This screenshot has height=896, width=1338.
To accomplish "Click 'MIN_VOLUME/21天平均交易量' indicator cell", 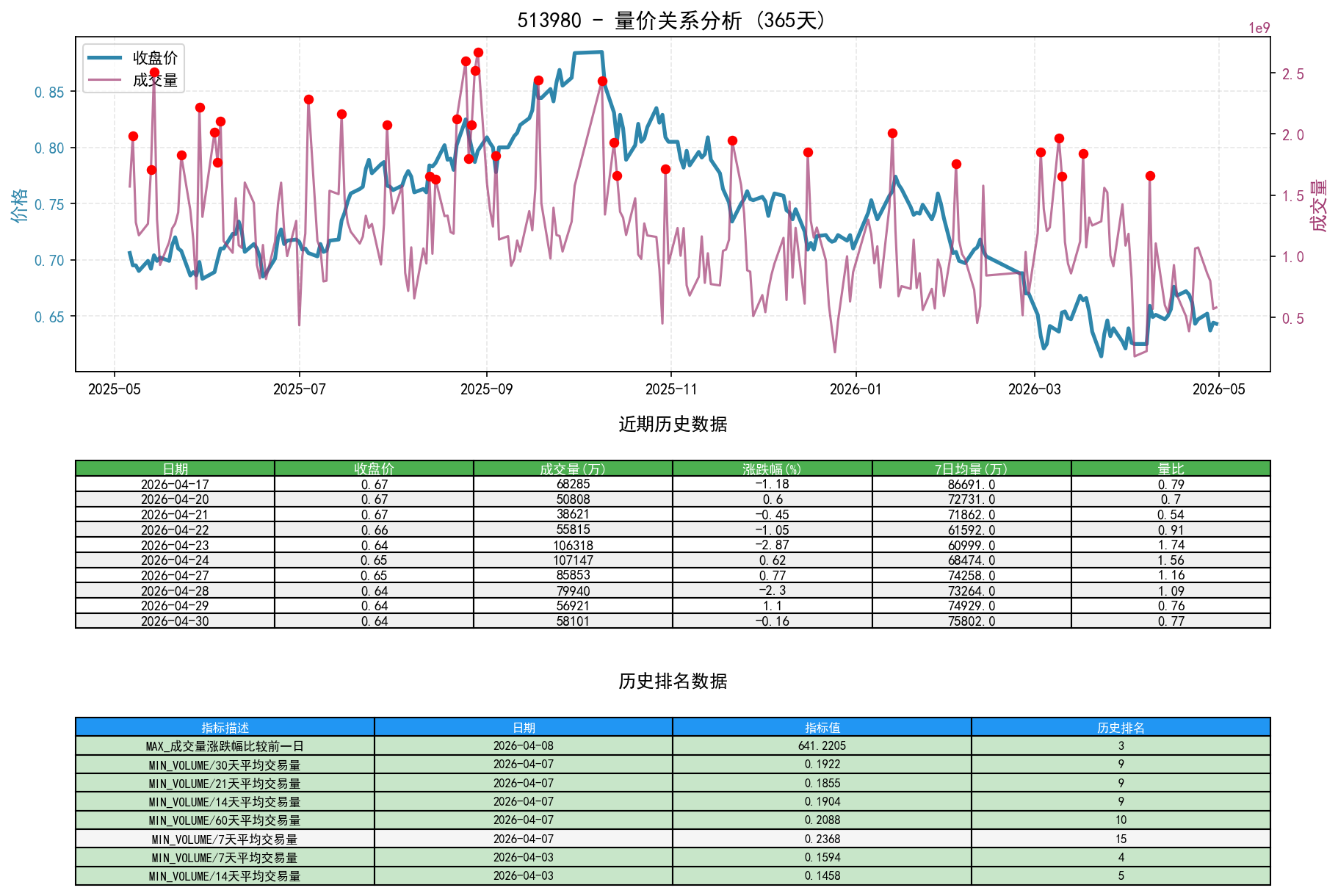I will click(225, 783).
